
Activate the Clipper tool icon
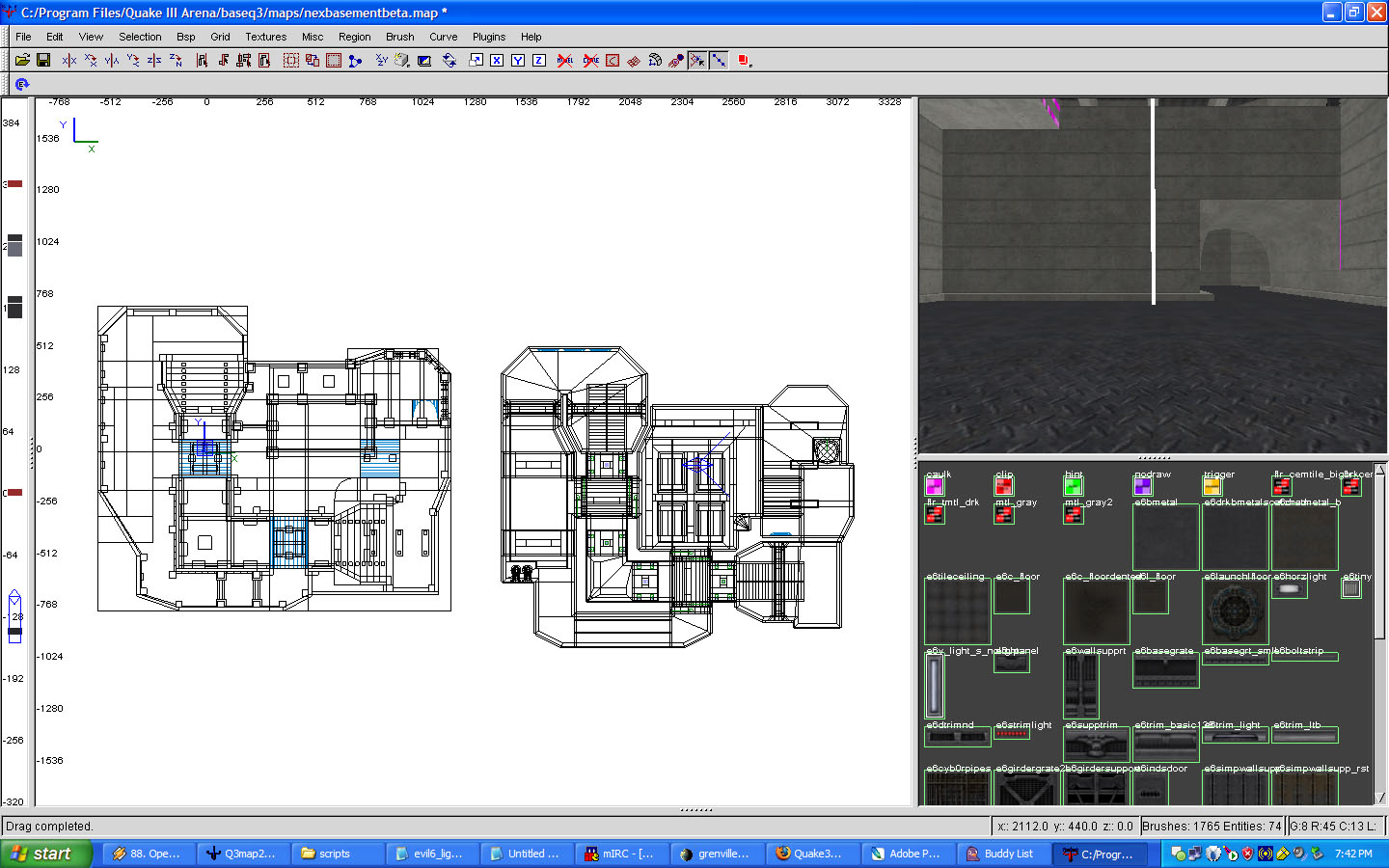(x=355, y=60)
